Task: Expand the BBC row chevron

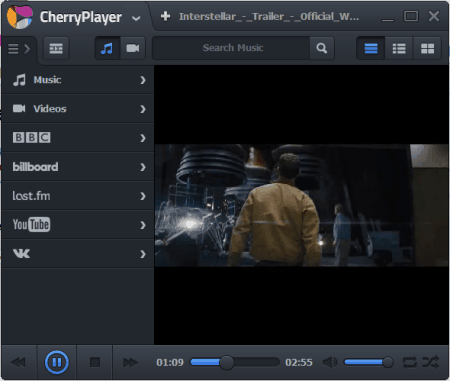Action: [x=143, y=138]
